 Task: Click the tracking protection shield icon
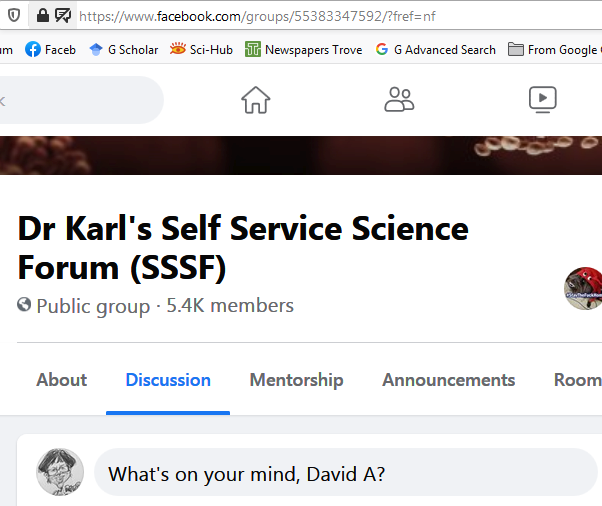13,15
